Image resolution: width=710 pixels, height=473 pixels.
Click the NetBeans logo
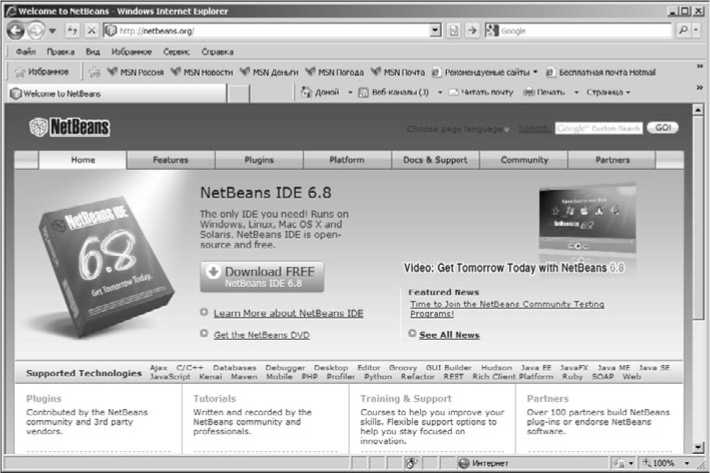click(x=69, y=127)
